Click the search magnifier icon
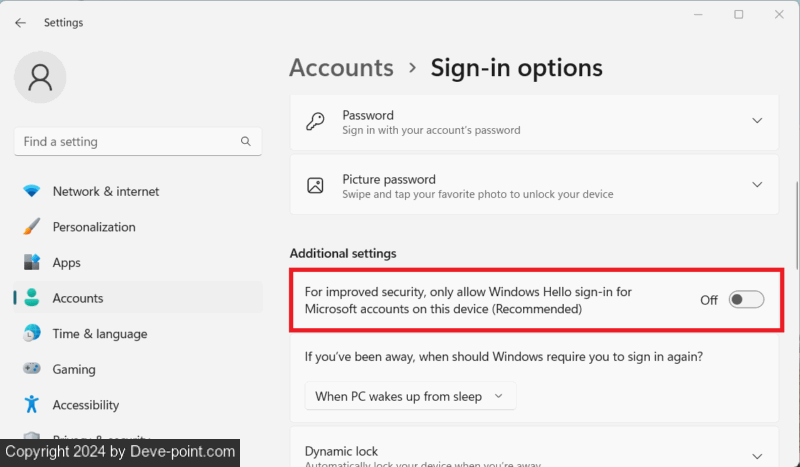This screenshot has width=800, height=467. pyautogui.click(x=246, y=142)
